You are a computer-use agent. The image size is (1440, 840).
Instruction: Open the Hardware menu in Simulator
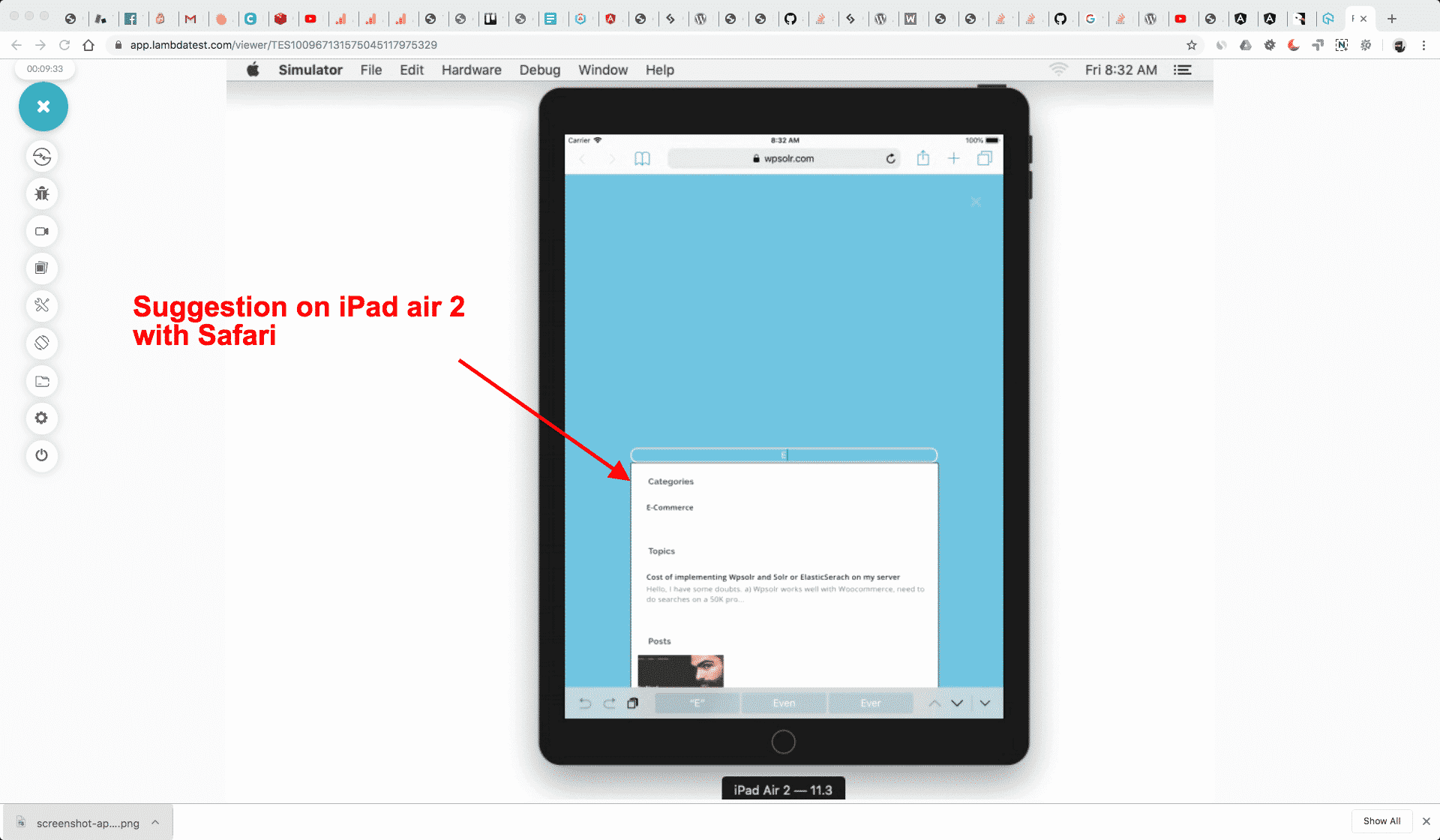click(x=471, y=70)
